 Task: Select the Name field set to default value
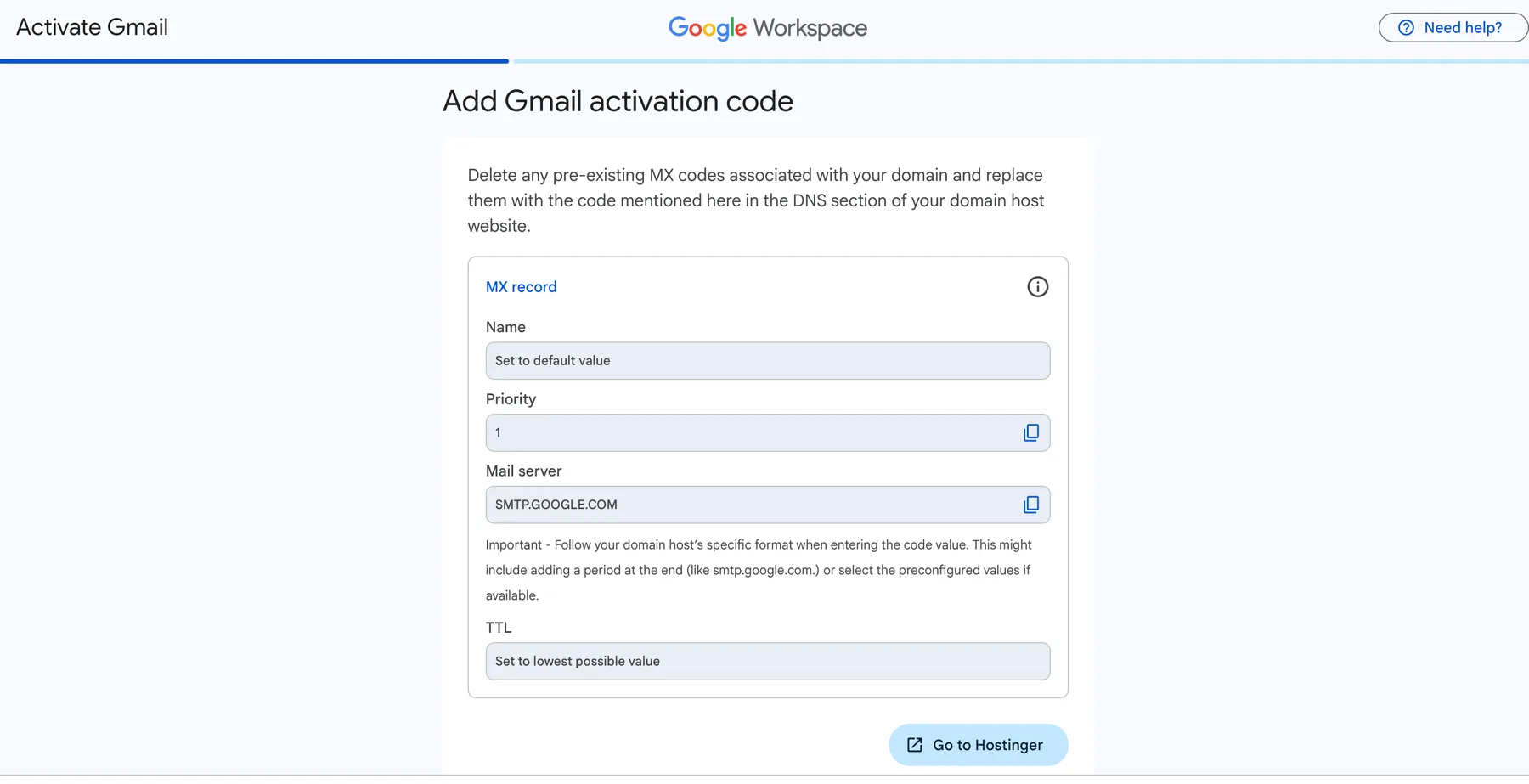click(768, 361)
